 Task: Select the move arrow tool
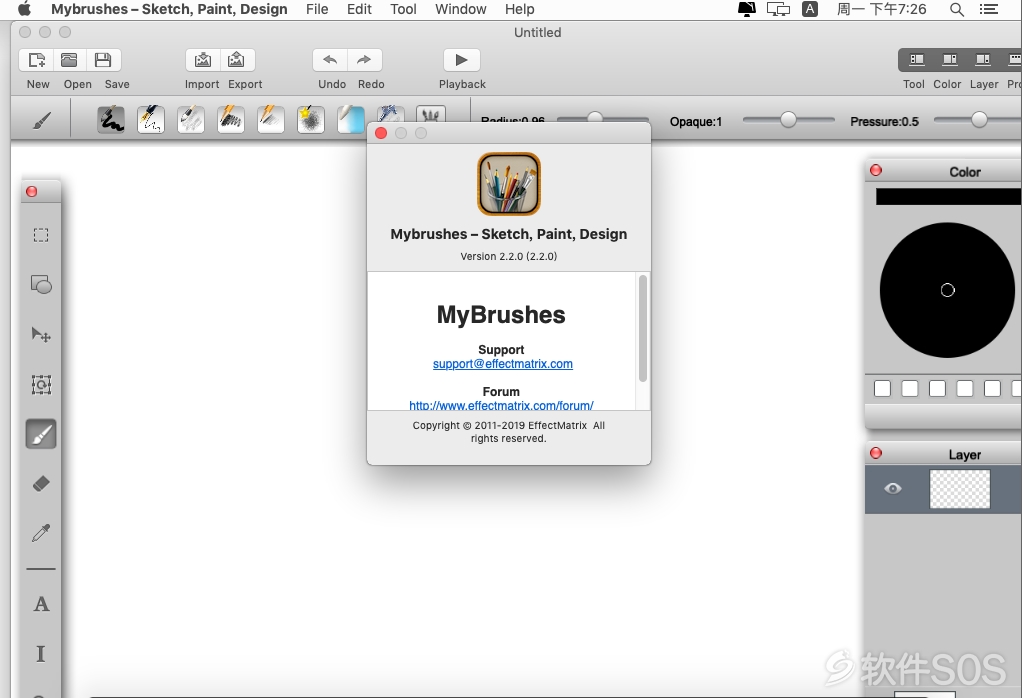tap(41, 335)
